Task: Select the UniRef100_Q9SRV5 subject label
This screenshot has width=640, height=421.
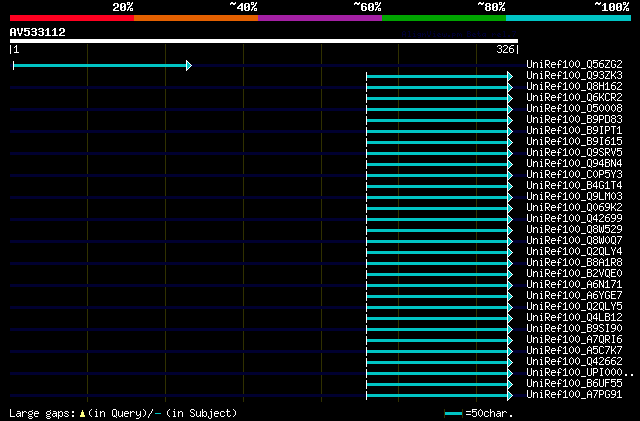Action: [574, 152]
